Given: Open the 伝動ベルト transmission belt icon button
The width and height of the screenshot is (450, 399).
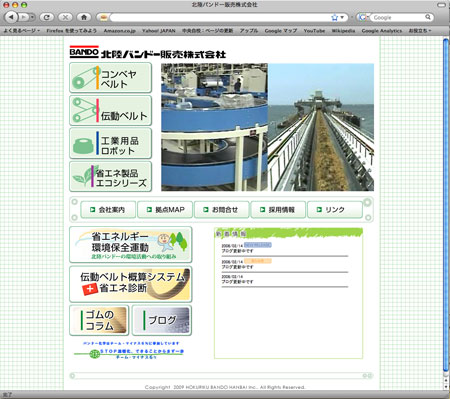Looking at the screenshot, I should pyautogui.click(x=110, y=110).
